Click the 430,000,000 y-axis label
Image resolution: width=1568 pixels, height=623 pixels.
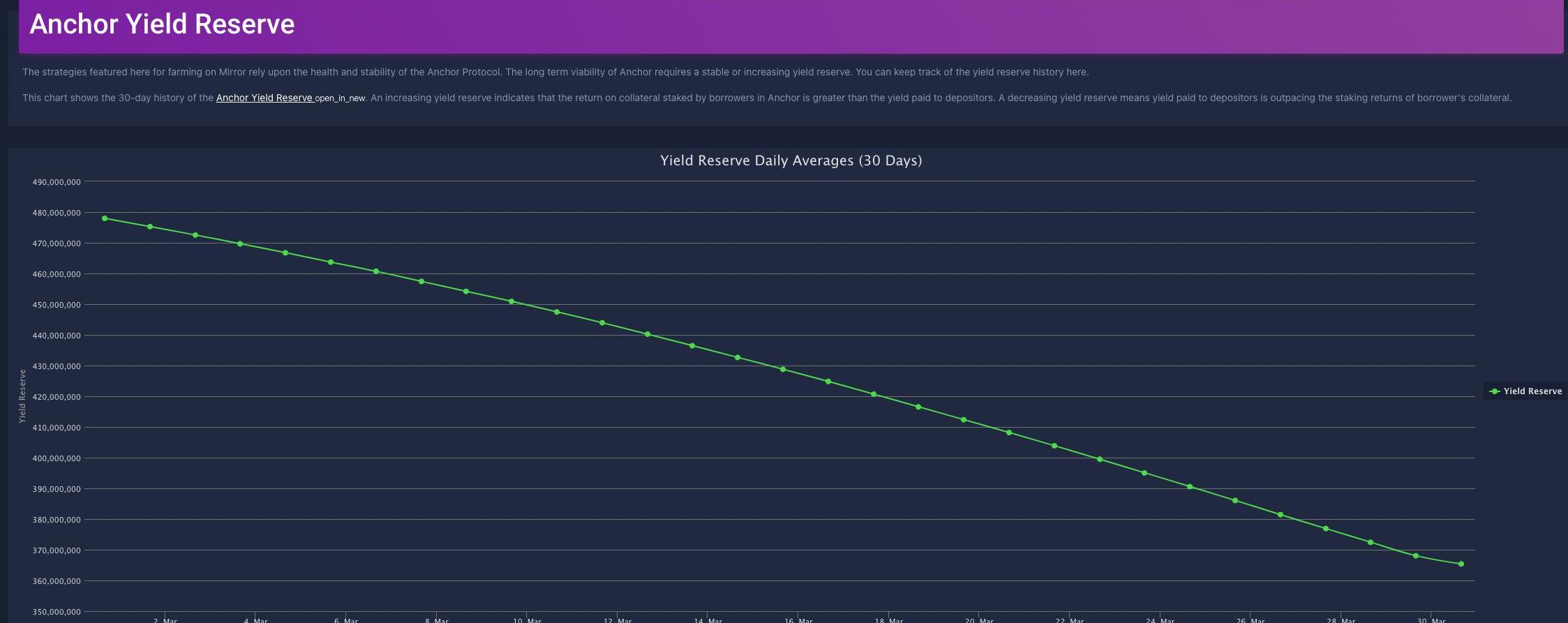57,366
